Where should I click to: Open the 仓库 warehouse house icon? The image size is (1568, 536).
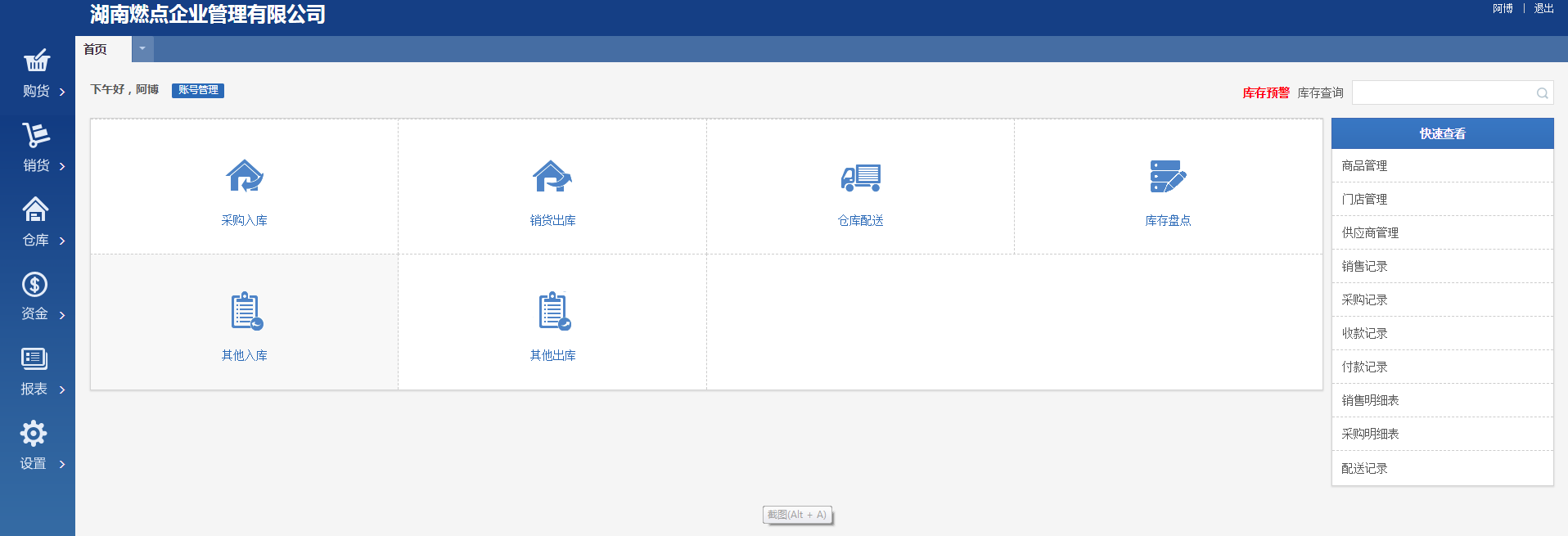click(x=35, y=209)
